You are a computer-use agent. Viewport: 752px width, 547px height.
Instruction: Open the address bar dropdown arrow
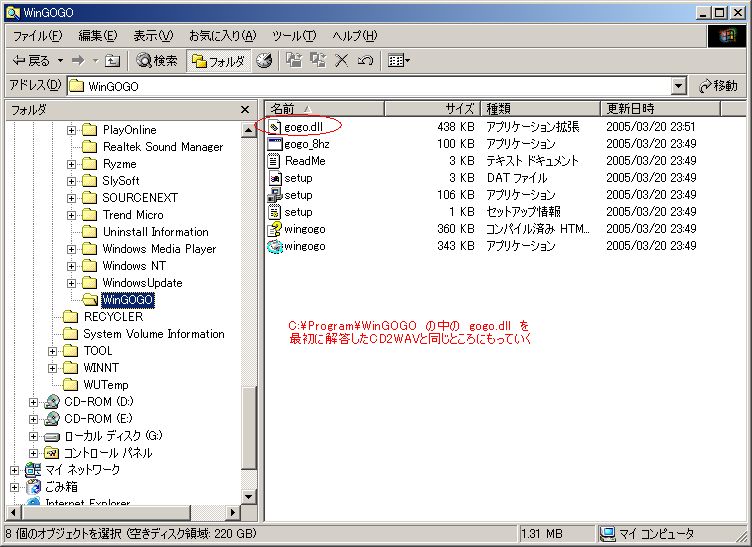pos(679,86)
